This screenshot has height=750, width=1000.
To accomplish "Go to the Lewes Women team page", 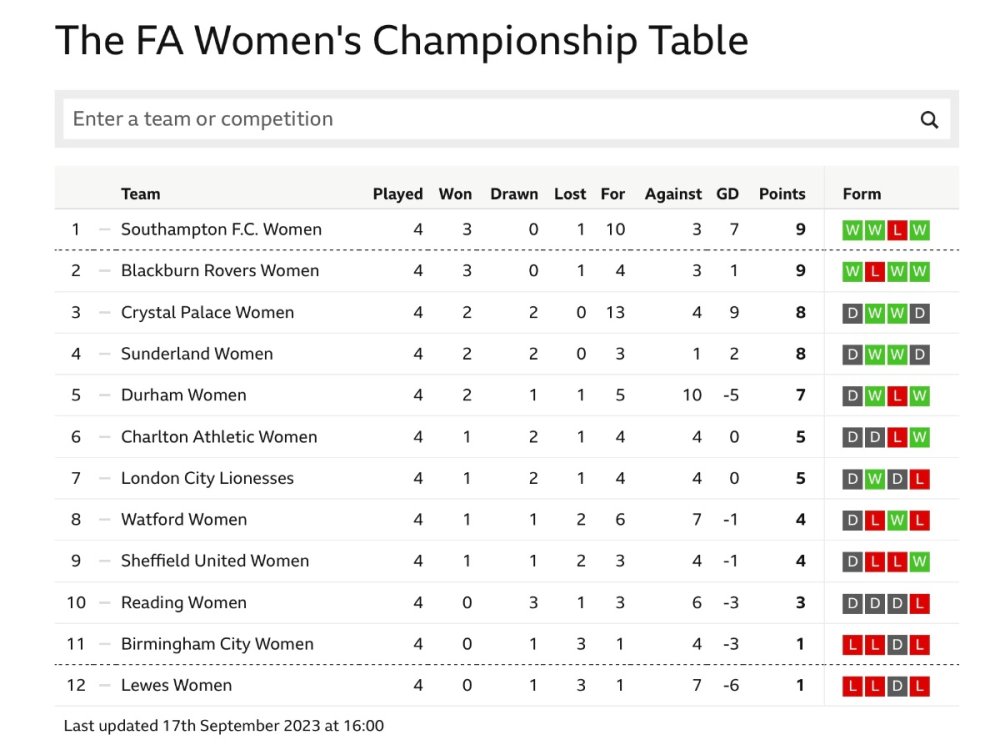I will coord(176,686).
